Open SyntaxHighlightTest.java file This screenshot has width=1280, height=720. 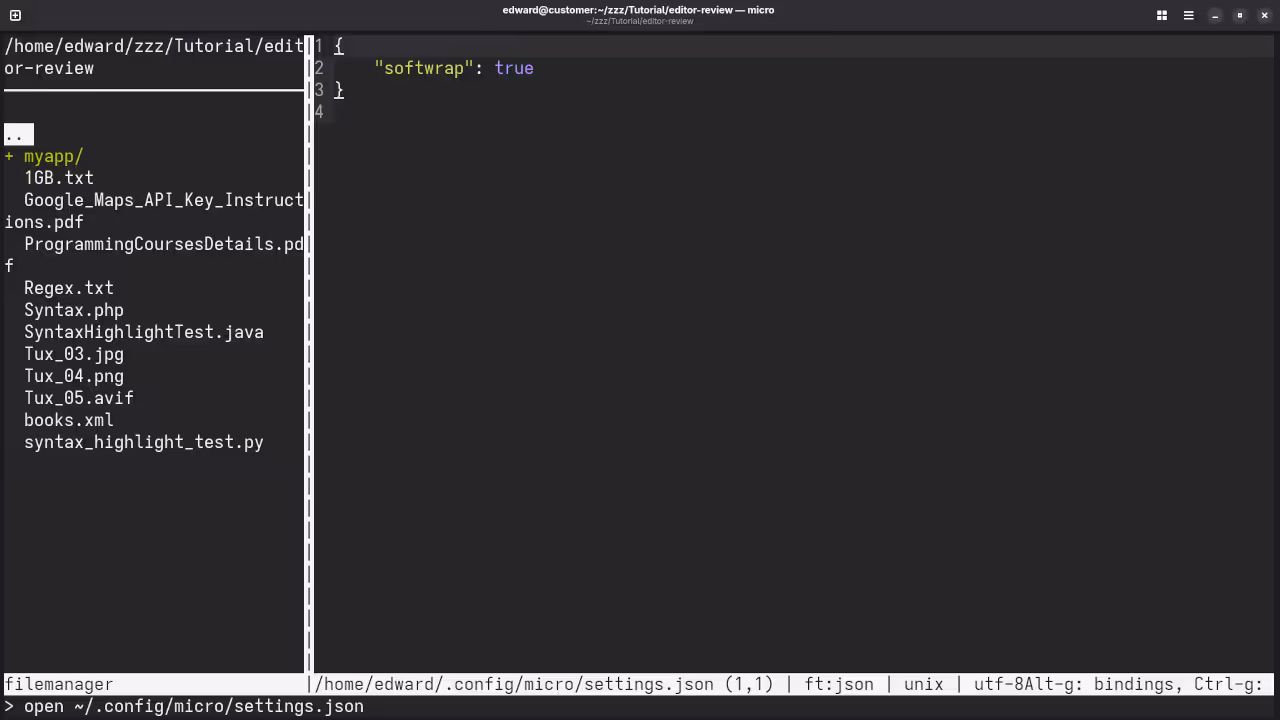point(143,332)
